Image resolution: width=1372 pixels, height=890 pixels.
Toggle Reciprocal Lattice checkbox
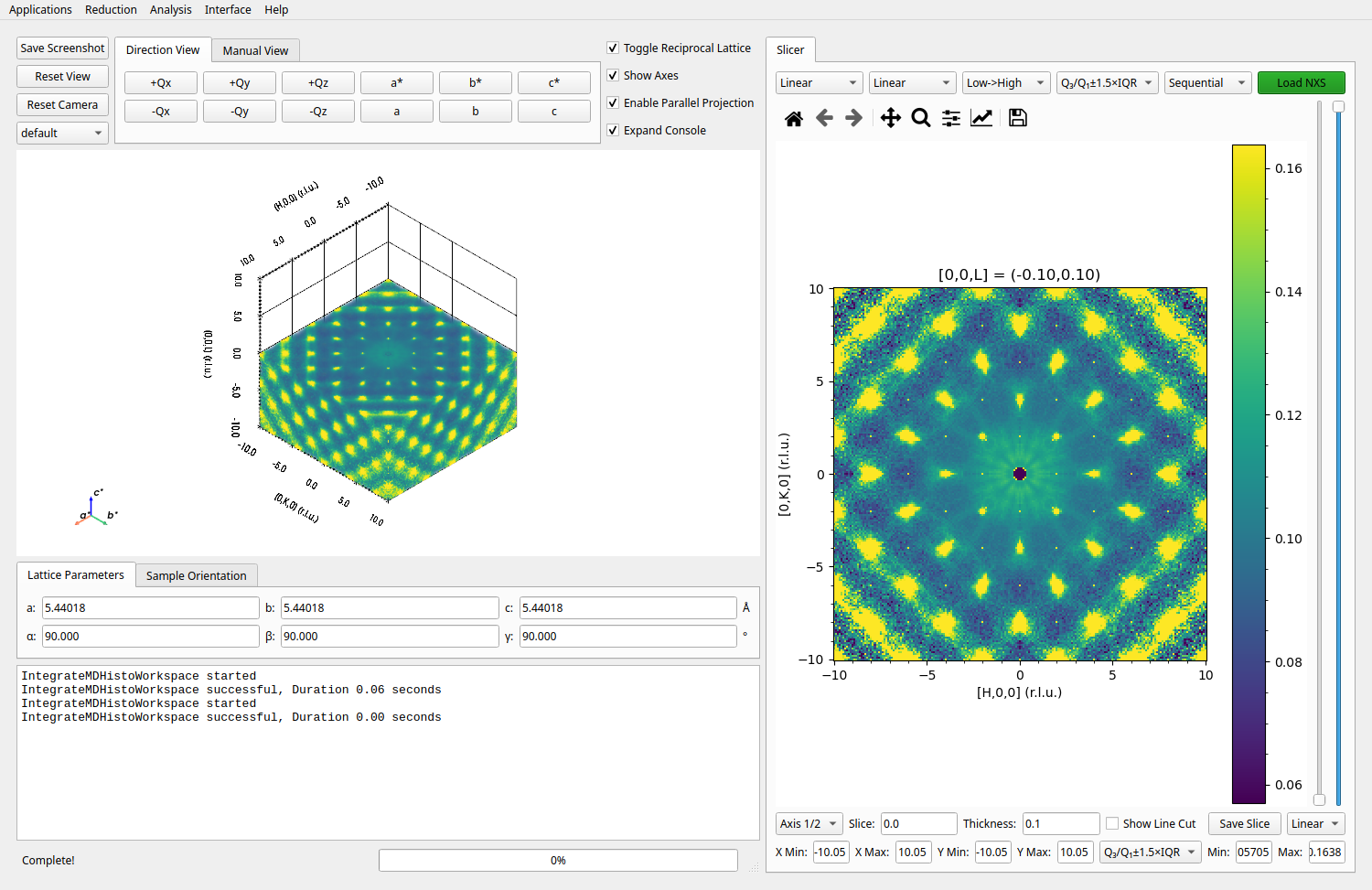click(613, 48)
